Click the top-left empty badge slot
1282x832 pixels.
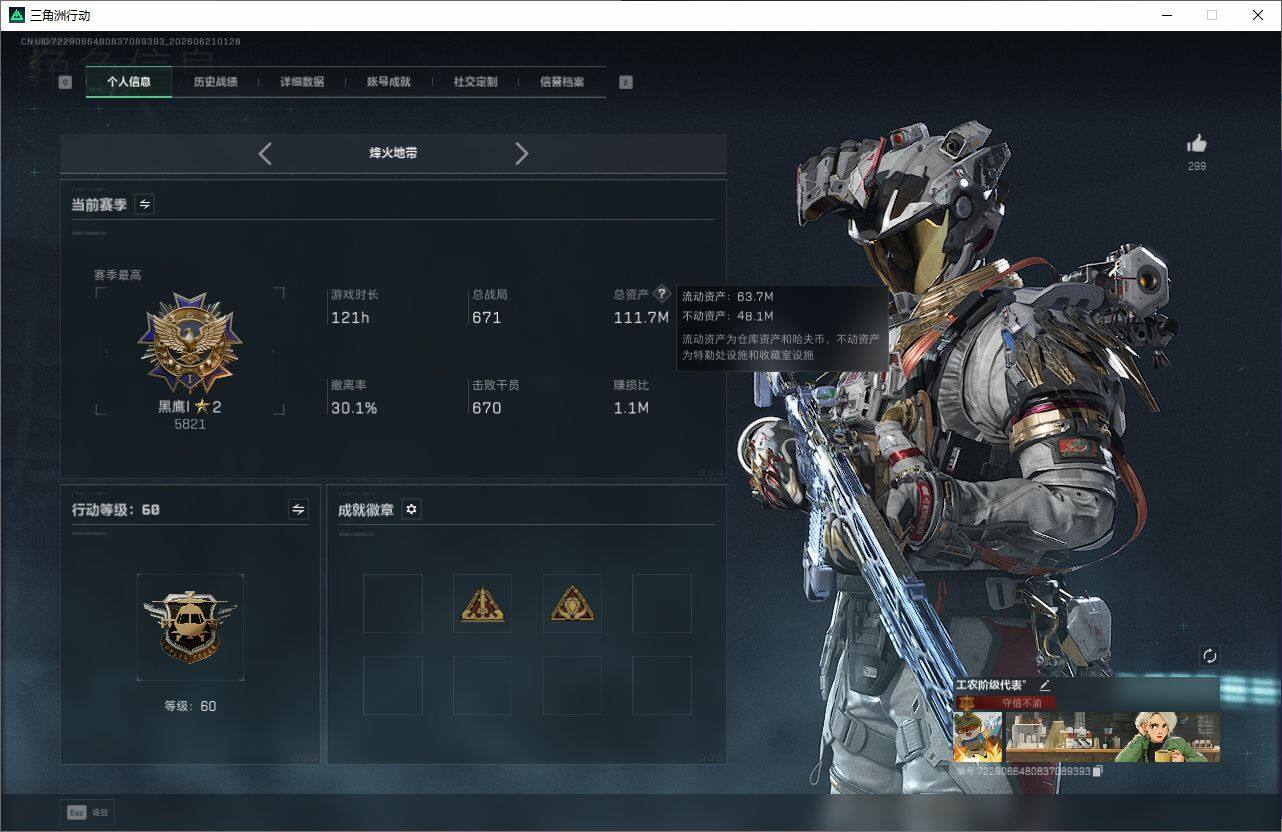coord(392,603)
